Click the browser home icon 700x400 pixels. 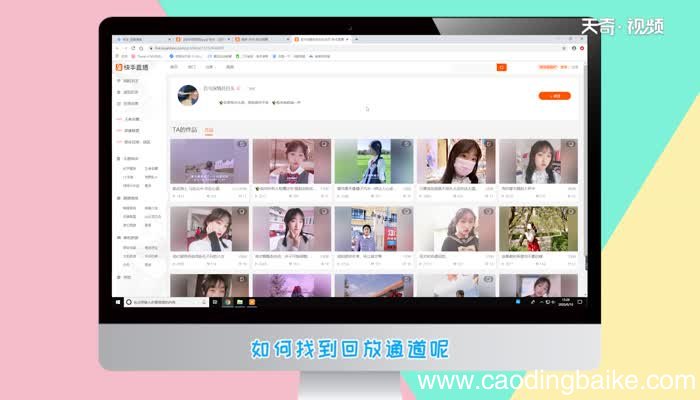click(x=141, y=48)
